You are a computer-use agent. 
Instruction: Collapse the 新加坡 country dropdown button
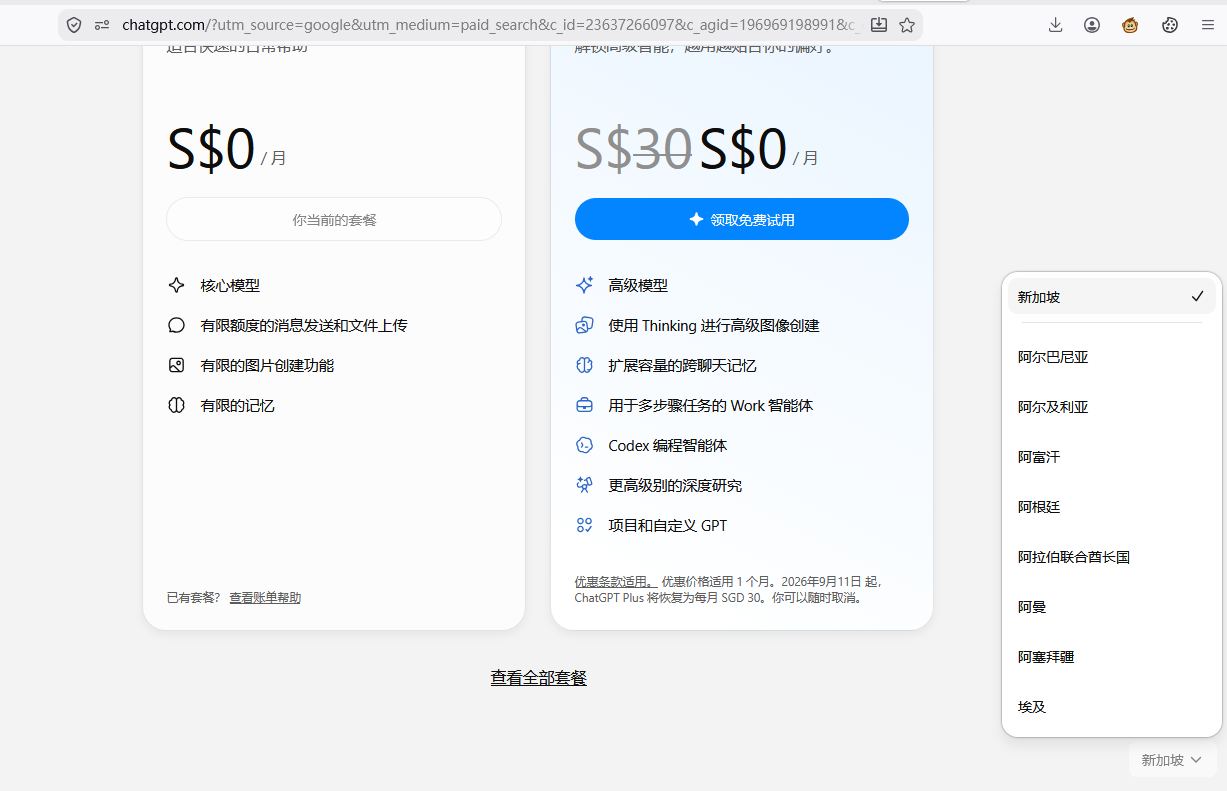[1172, 760]
